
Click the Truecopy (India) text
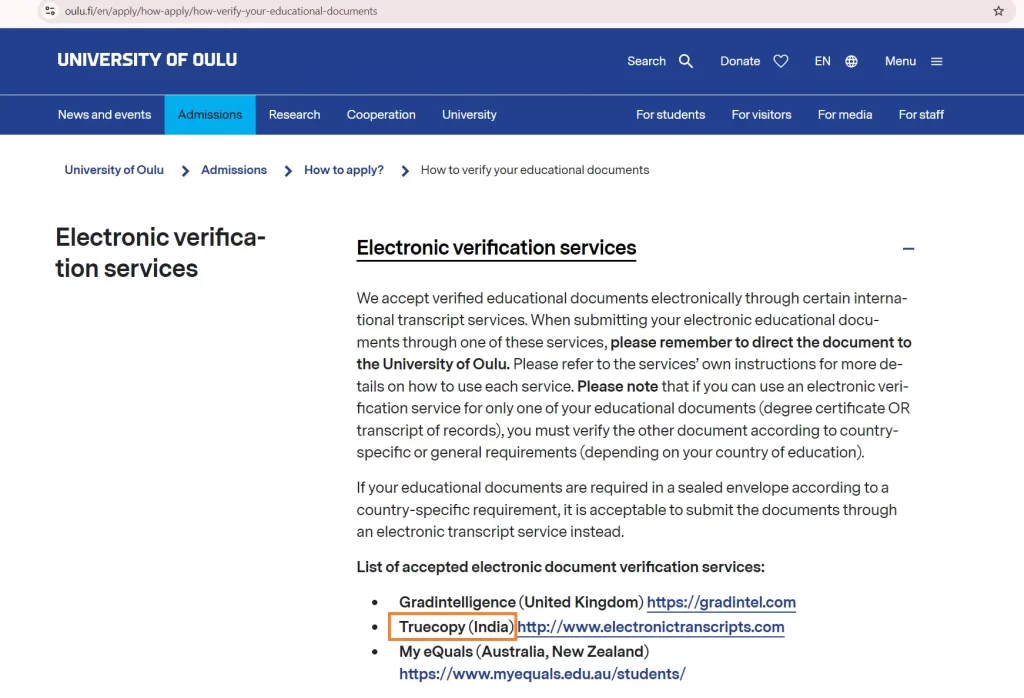(456, 627)
